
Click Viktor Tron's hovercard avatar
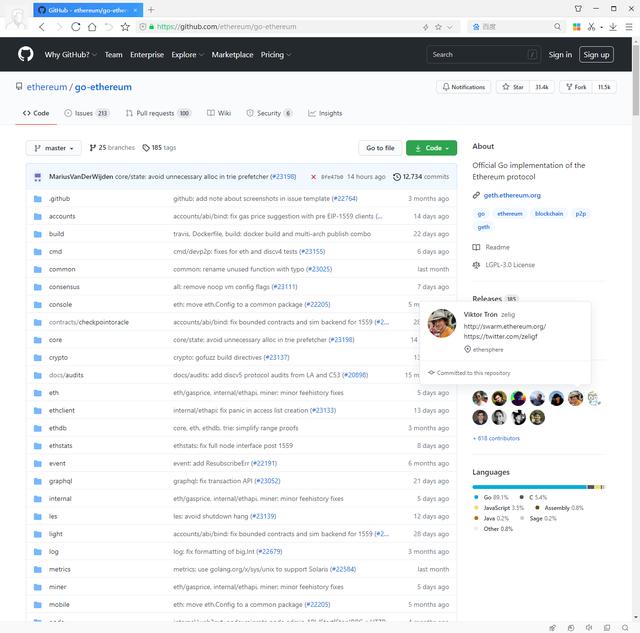(442, 323)
